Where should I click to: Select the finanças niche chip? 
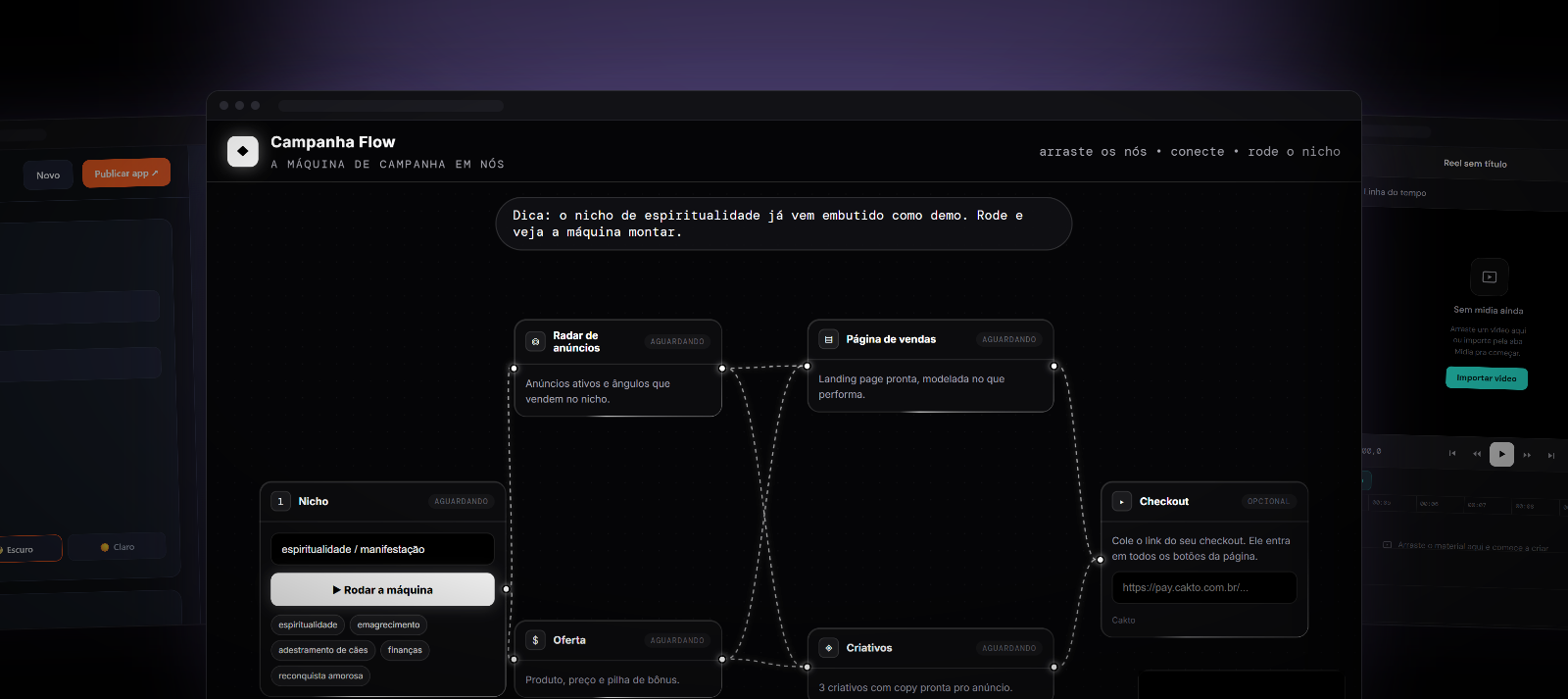(x=405, y=650)
